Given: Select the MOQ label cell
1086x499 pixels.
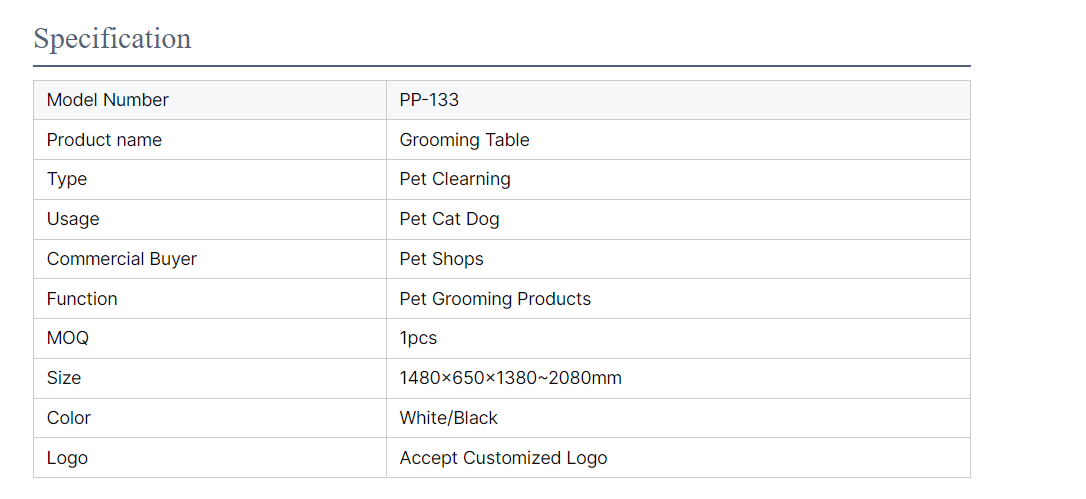Looking at the screenshot, I should [x=210, y=339].
